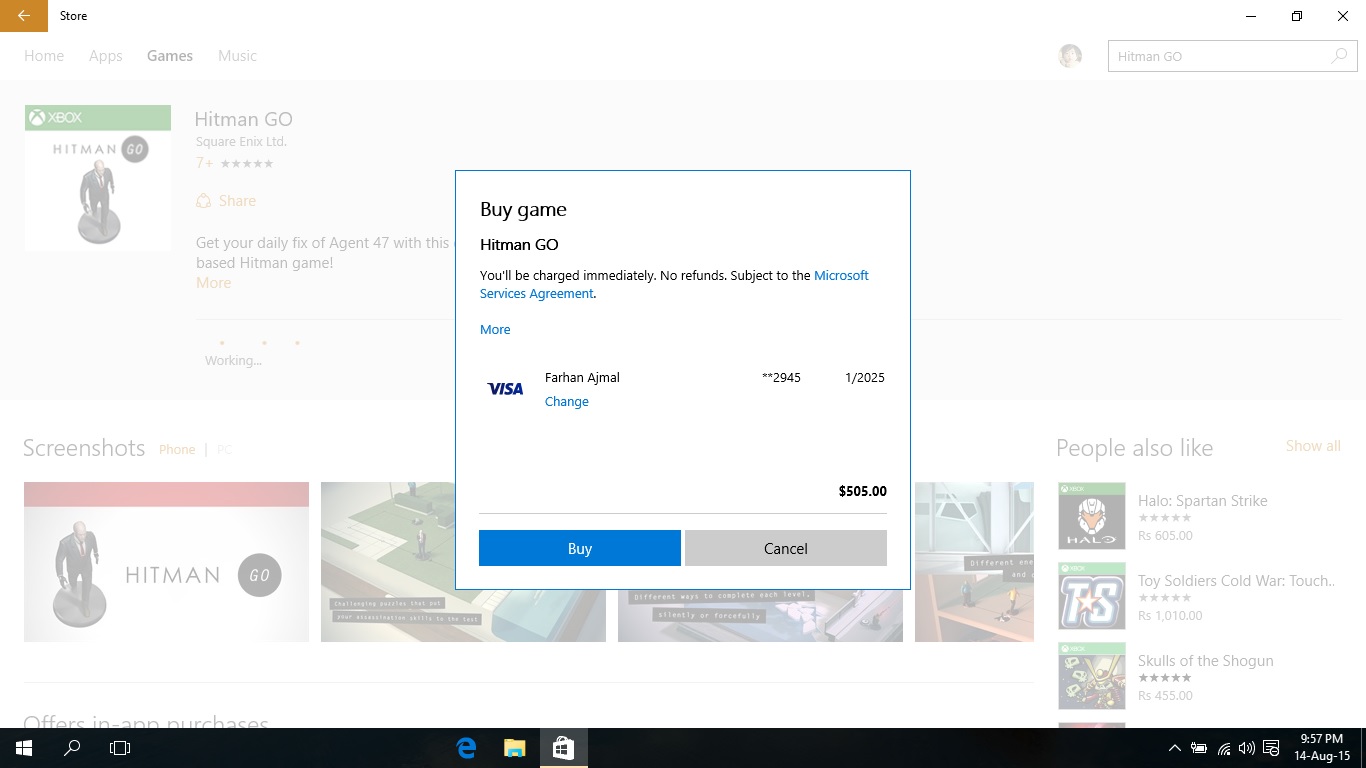Screen dimensions: 1366x768
Task: Click the search magnifier icon in Store
Action: click(x=1339, y=56)
